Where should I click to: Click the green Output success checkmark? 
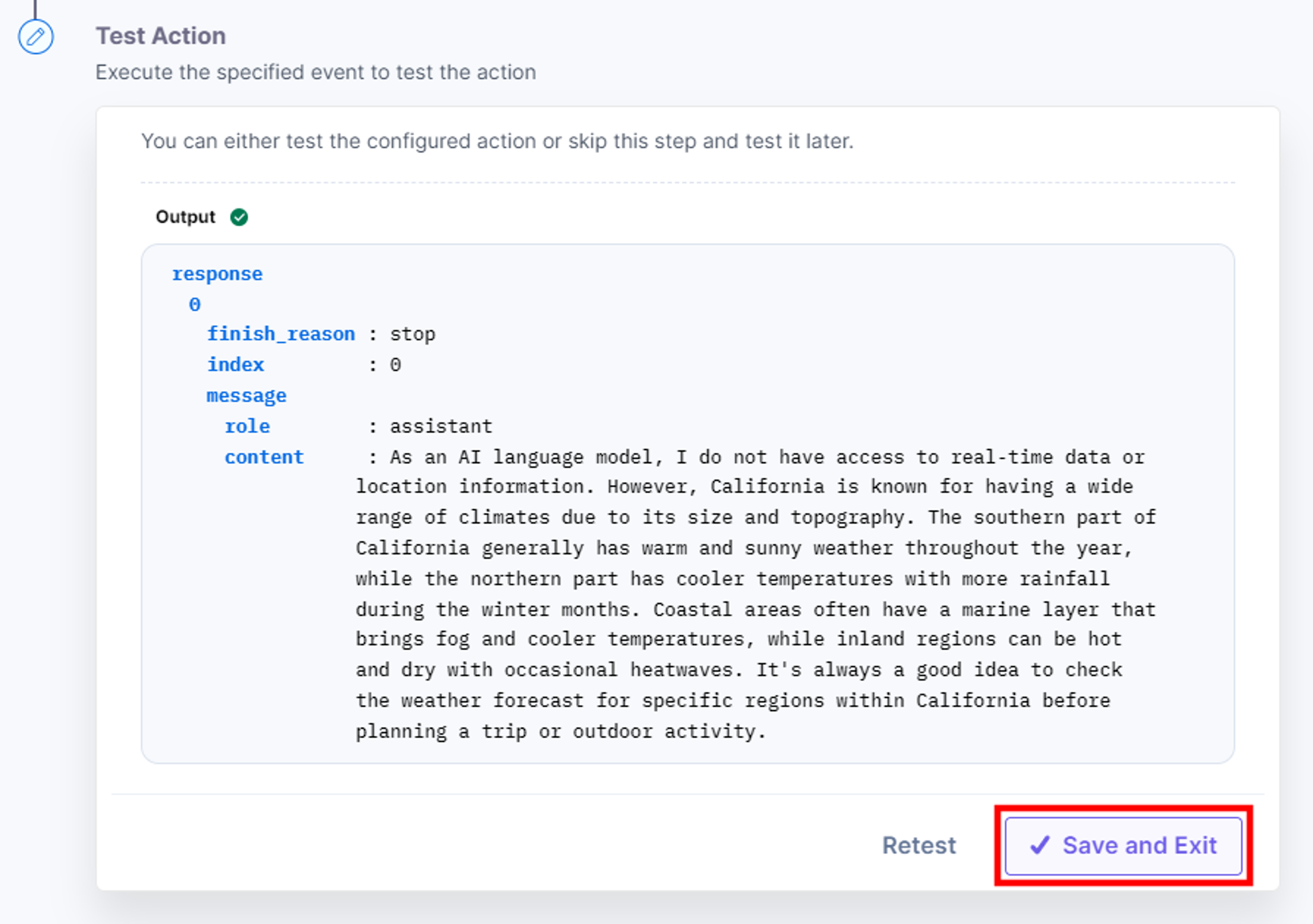point(239,217)
